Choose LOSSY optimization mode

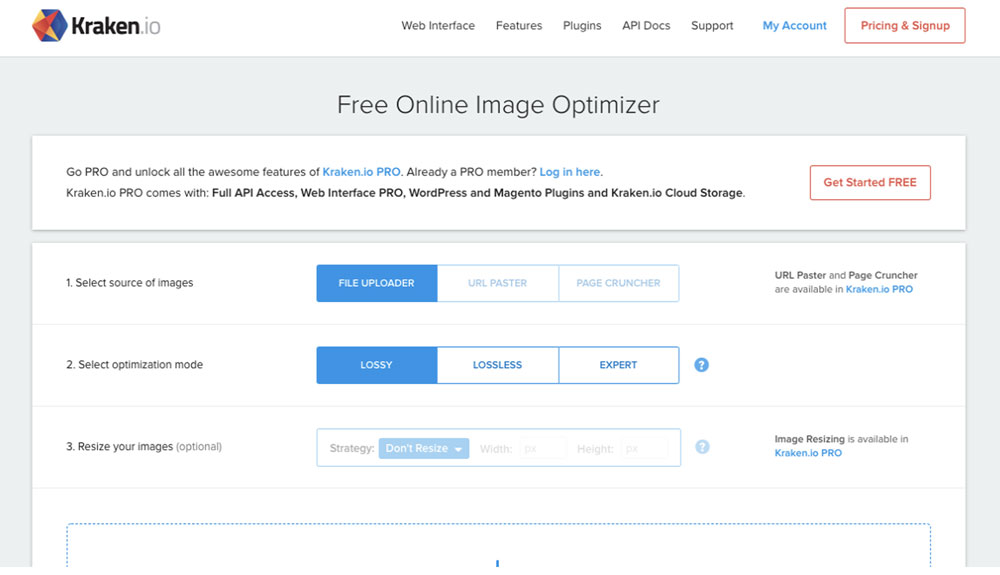[377, 365]
